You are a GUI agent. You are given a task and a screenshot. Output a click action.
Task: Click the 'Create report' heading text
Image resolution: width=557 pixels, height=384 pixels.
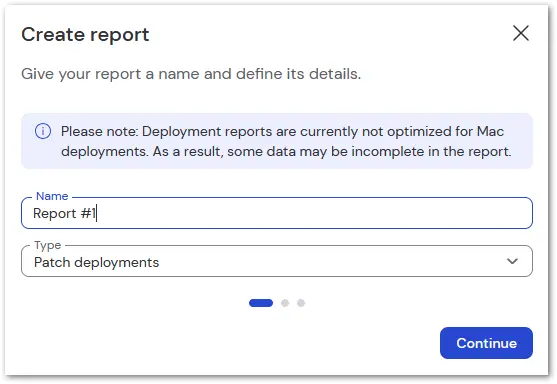[85, 35]
